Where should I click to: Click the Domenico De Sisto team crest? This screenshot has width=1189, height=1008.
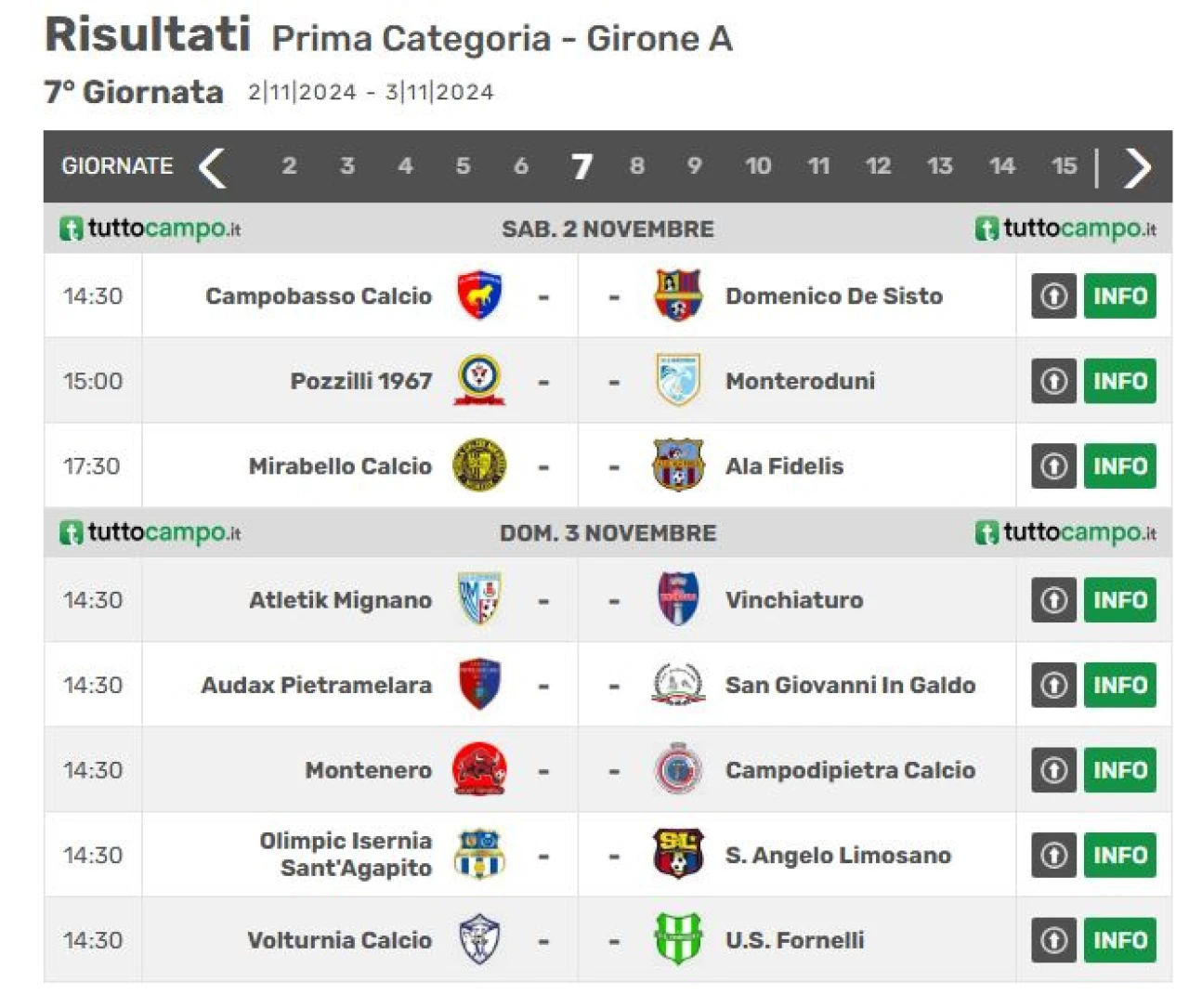pos(678,295)
